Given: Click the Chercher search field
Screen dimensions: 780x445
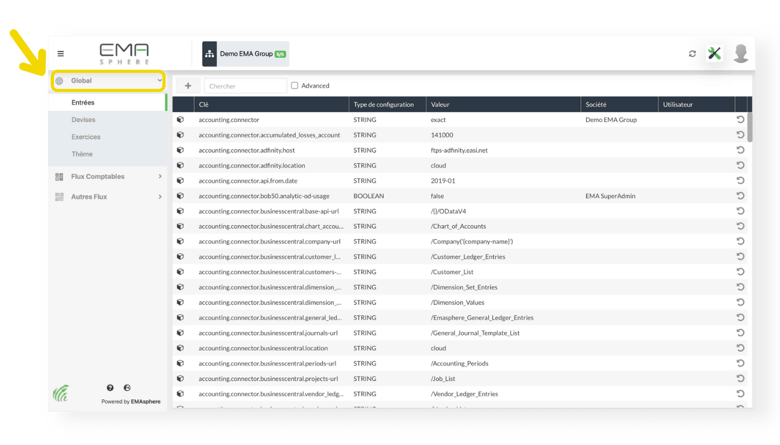Looking at the screenshot, I should pyautogui.click(x=245, y=86).
